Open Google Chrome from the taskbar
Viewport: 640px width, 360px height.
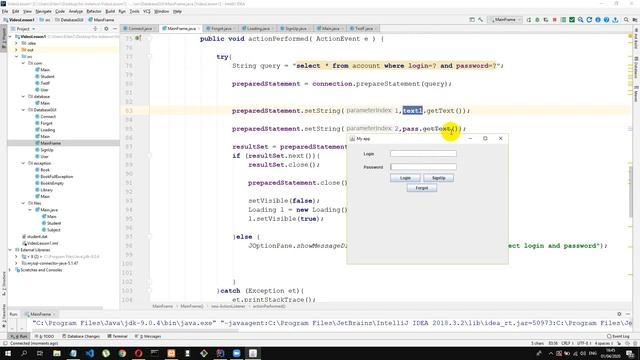122,353
